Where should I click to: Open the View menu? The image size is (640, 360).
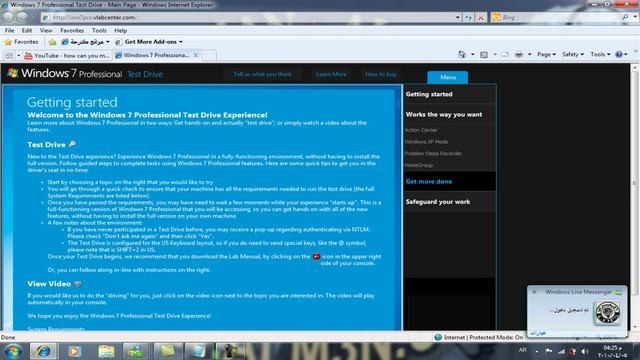[x=46, y=31]
